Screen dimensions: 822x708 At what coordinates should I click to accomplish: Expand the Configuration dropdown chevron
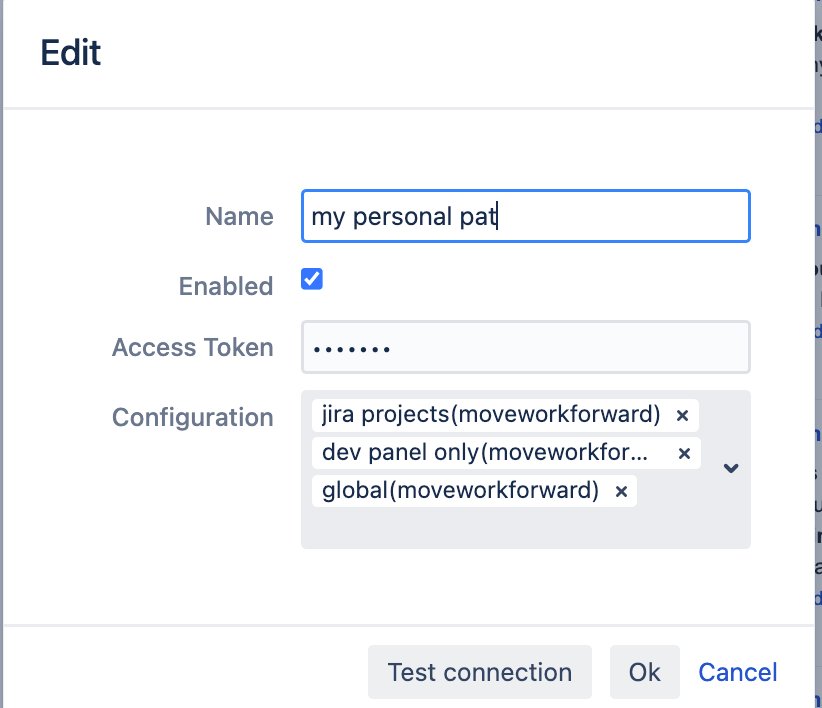pos(731,468)
